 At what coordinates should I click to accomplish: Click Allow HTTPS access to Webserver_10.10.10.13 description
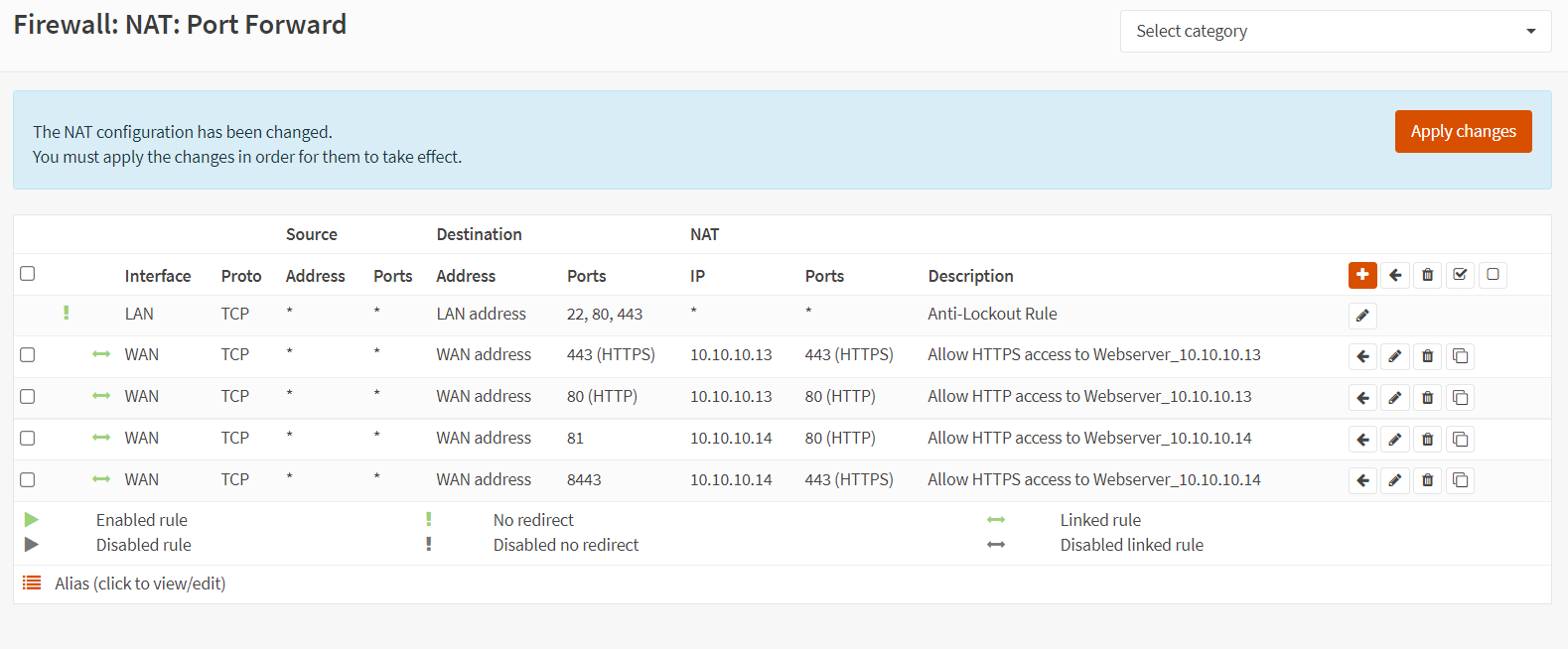point(1094,354)
